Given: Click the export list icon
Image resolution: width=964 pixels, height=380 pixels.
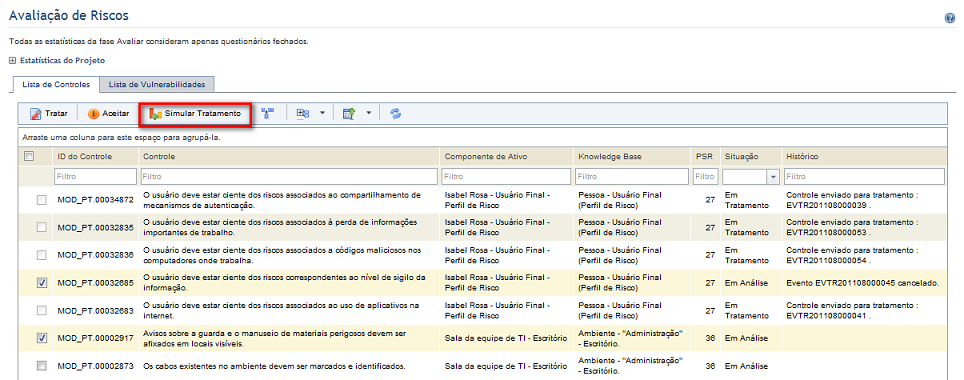Looking at the screenshot, I should [x=349, y=113].
